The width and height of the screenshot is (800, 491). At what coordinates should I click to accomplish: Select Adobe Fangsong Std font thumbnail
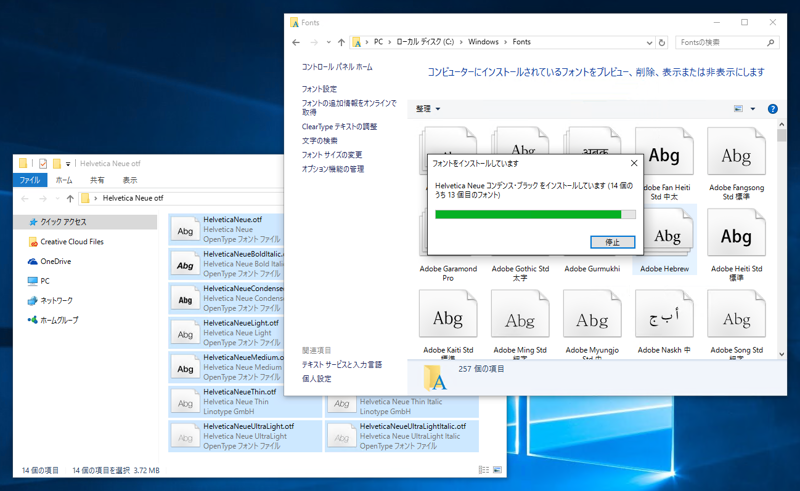click(x=736, y=152)
